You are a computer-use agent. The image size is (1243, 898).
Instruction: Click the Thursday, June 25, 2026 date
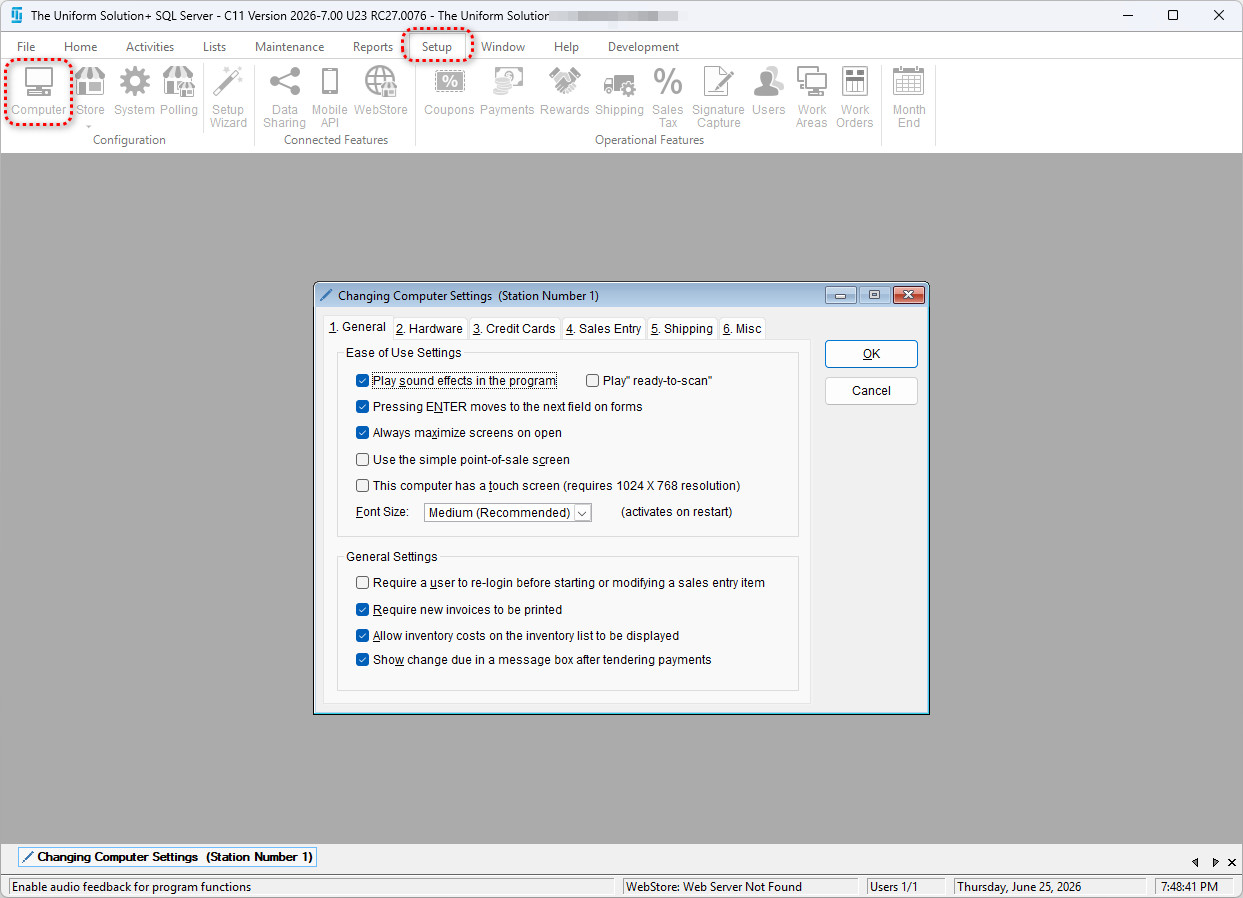(1050, 886)
